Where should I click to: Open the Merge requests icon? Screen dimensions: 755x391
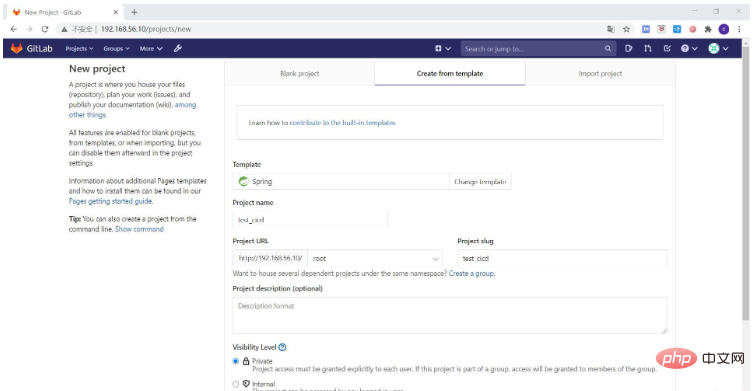pos(648,49)
